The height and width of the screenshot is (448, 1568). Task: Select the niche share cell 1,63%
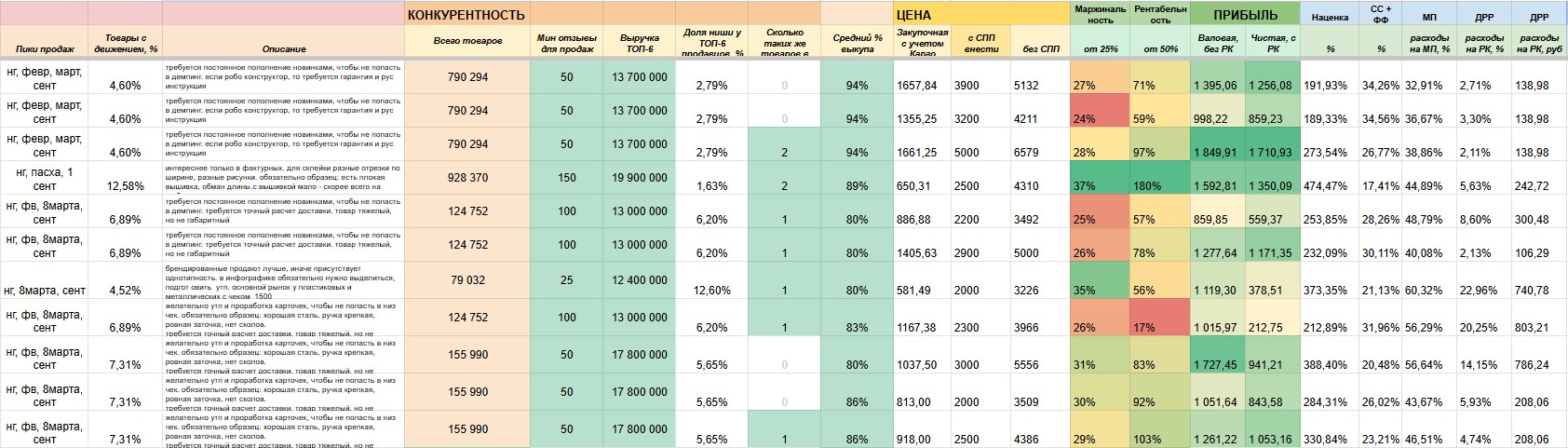(711, 177)
